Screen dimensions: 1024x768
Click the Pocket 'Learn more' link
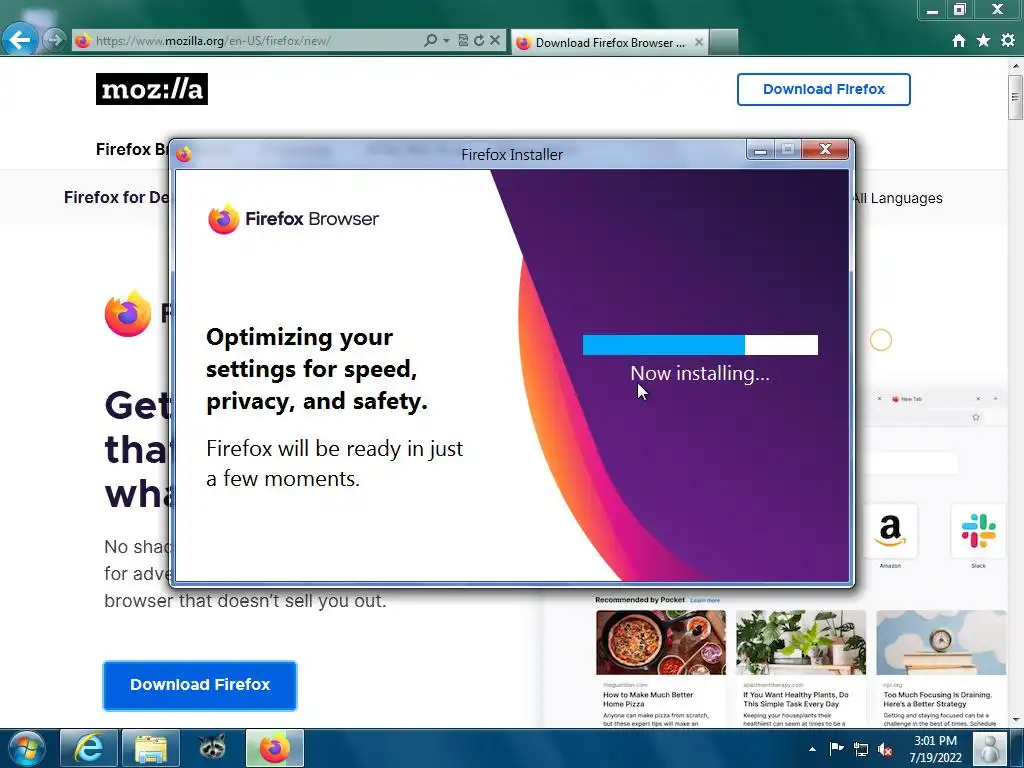[705, 600]
